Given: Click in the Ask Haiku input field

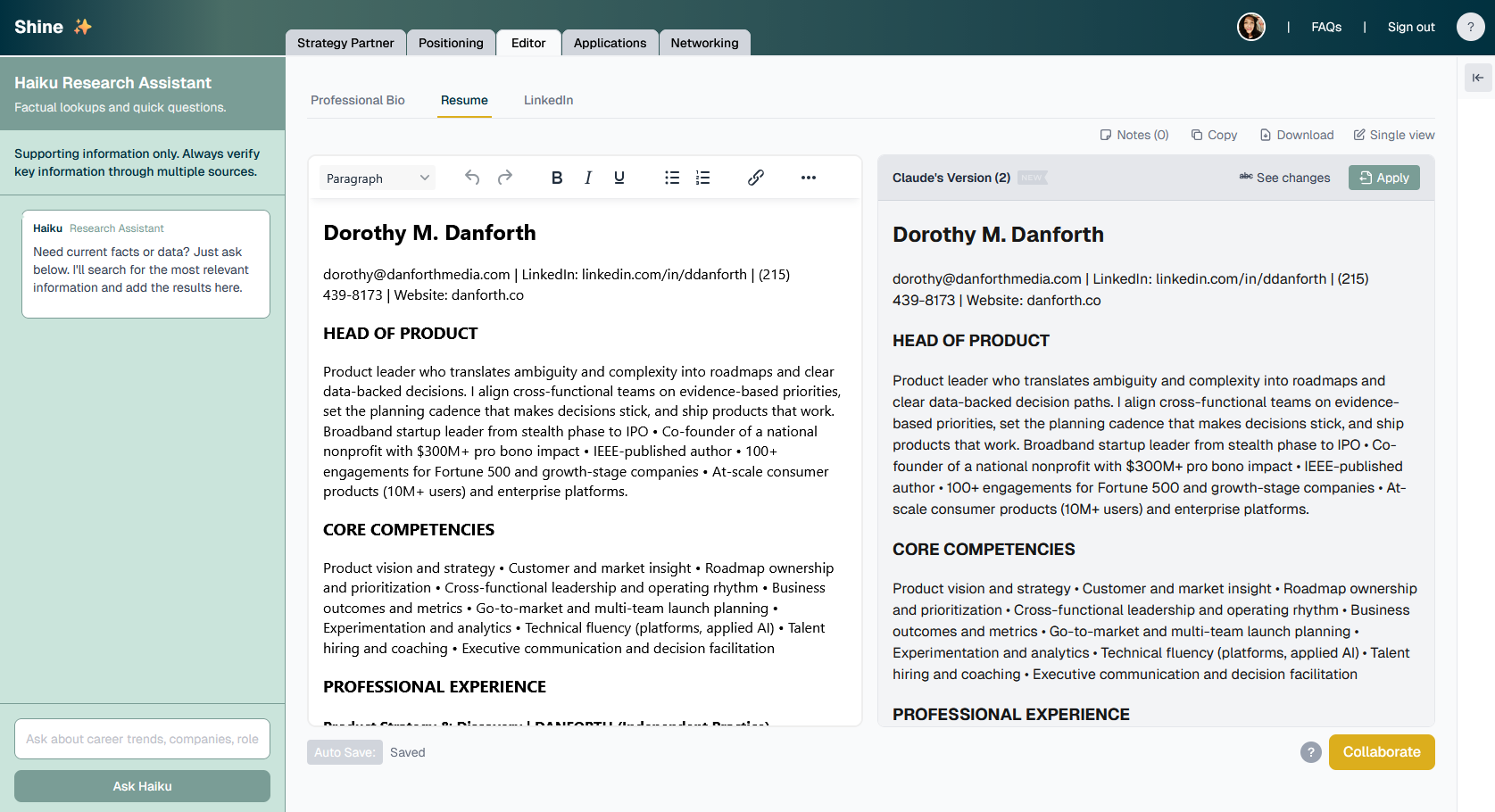Looking at the screenshot, I should pos(142,739).
